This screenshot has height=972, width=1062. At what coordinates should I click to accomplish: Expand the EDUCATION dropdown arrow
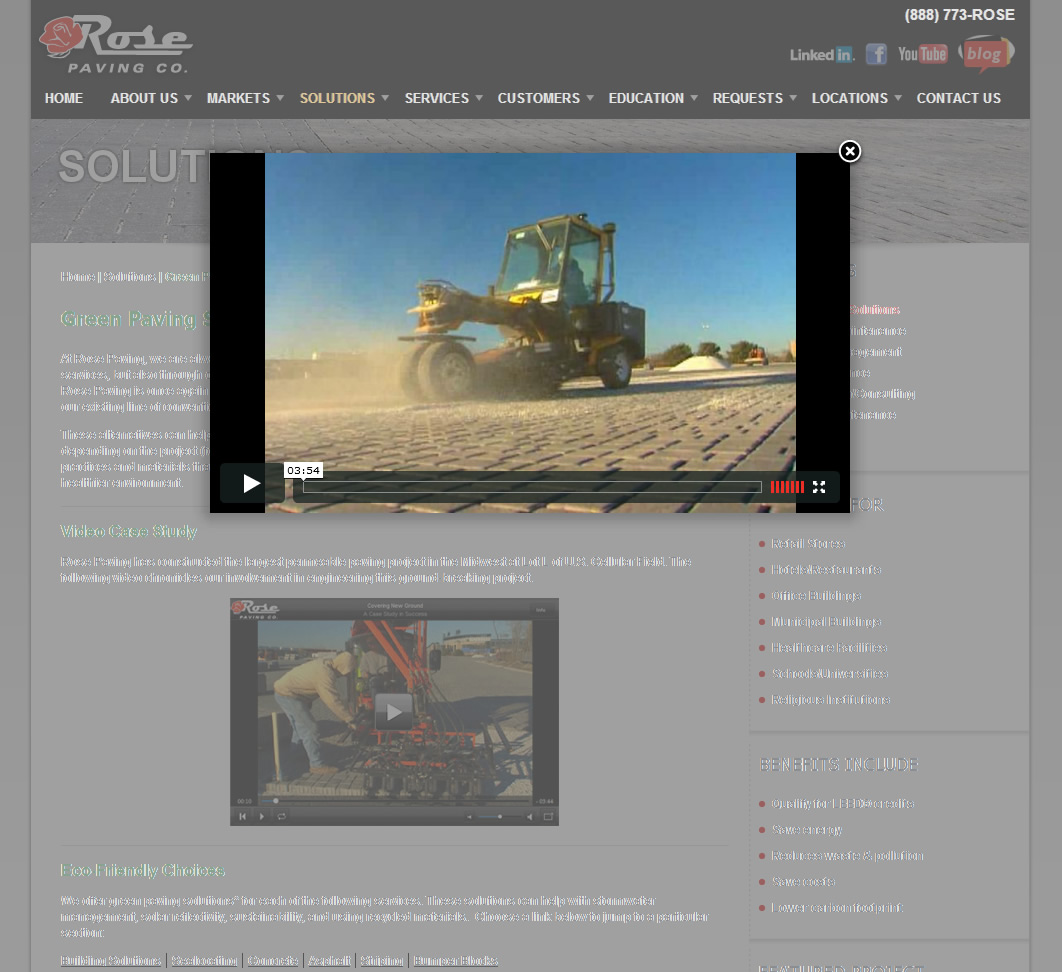[x=694, y=98]
